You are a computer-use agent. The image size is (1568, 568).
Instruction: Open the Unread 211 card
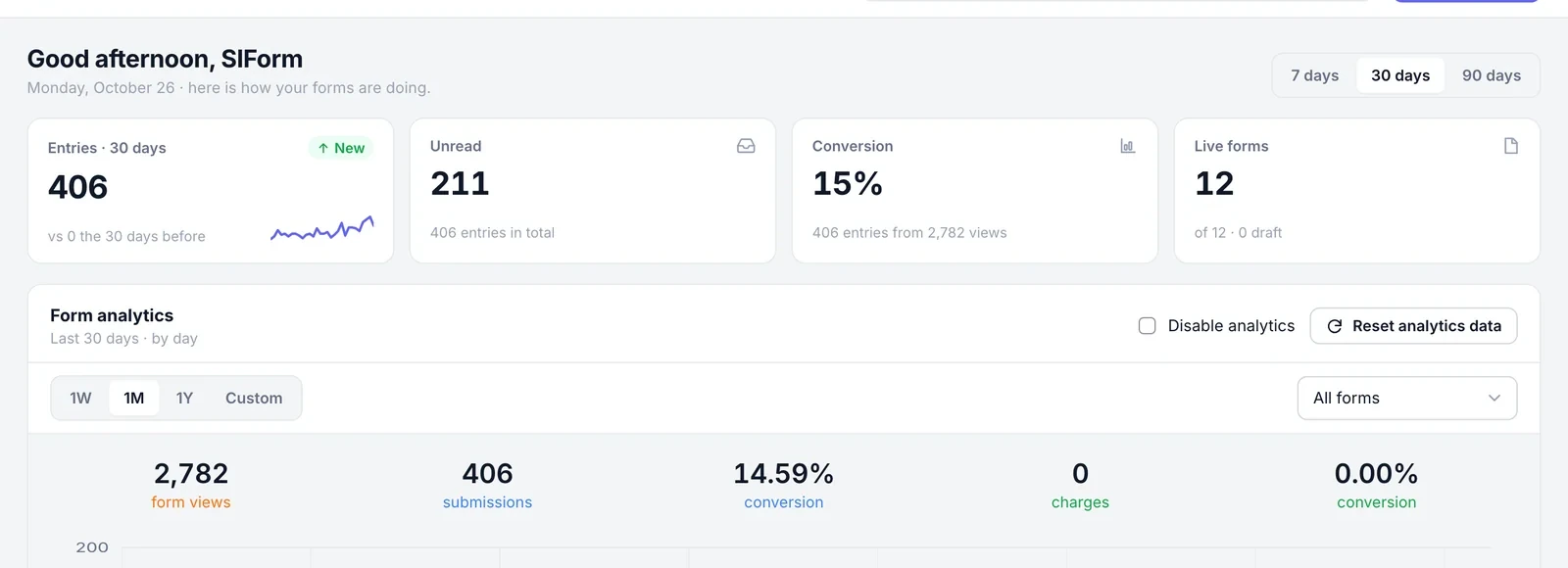point(593,191)
